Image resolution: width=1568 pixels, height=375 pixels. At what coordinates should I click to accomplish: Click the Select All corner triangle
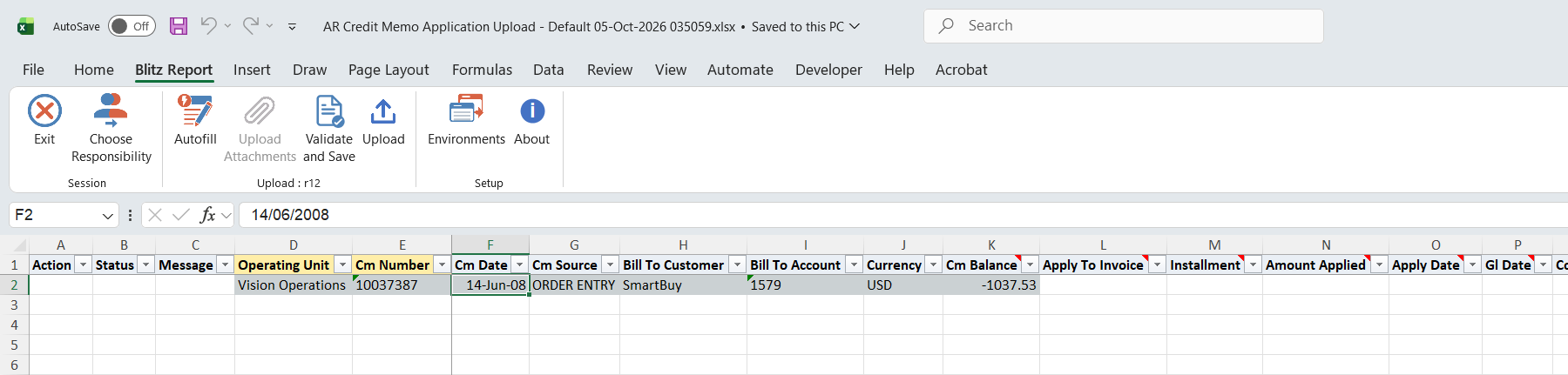point(18,245)
